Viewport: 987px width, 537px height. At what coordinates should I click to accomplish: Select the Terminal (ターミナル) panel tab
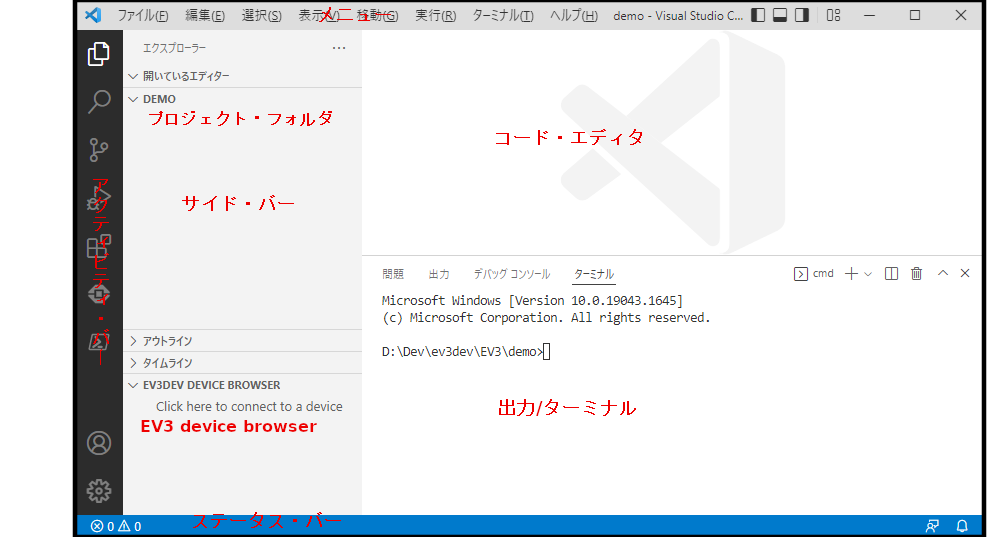(x=594, y=274)
